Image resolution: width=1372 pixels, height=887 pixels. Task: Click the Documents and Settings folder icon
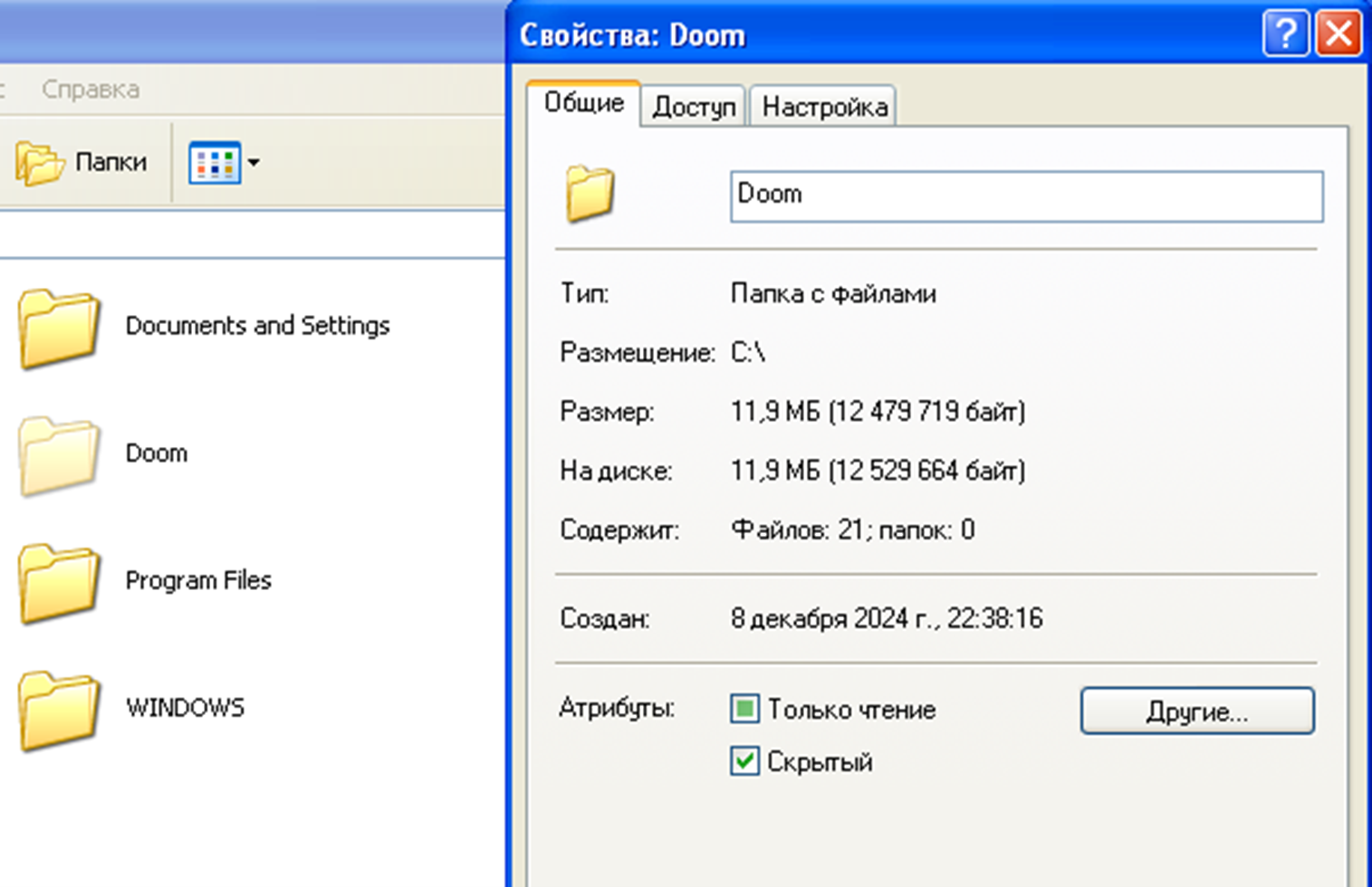[59, 328]
